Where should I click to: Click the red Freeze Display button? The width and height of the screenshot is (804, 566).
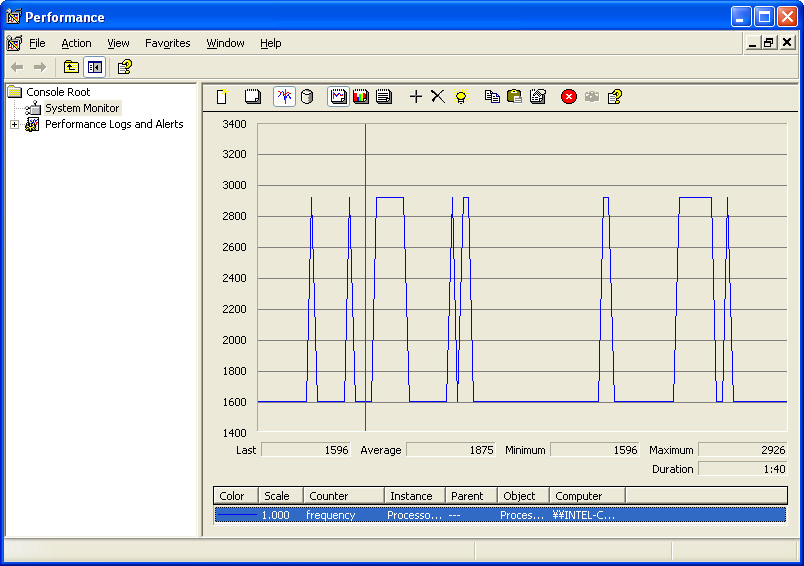pos(569,97)
